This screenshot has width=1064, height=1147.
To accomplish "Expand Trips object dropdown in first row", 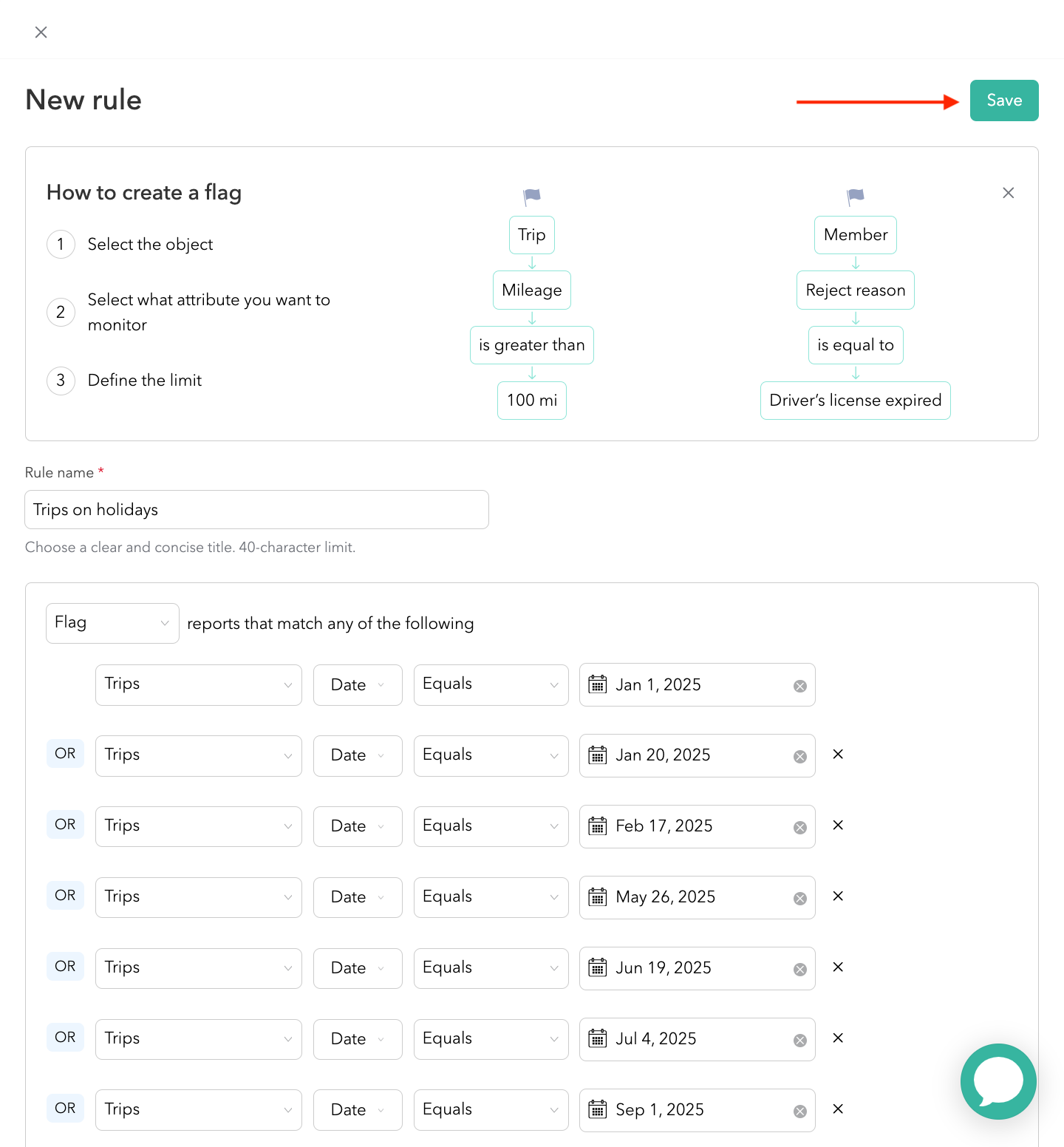I will 198,684.
